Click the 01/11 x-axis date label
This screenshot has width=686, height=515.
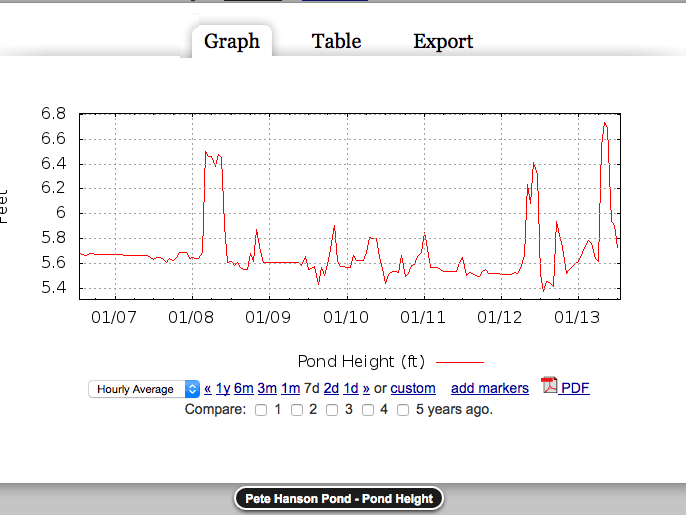[423, 318]
